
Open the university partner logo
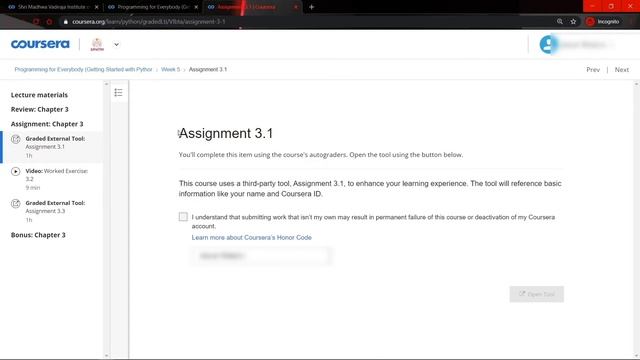click(97, 44)
